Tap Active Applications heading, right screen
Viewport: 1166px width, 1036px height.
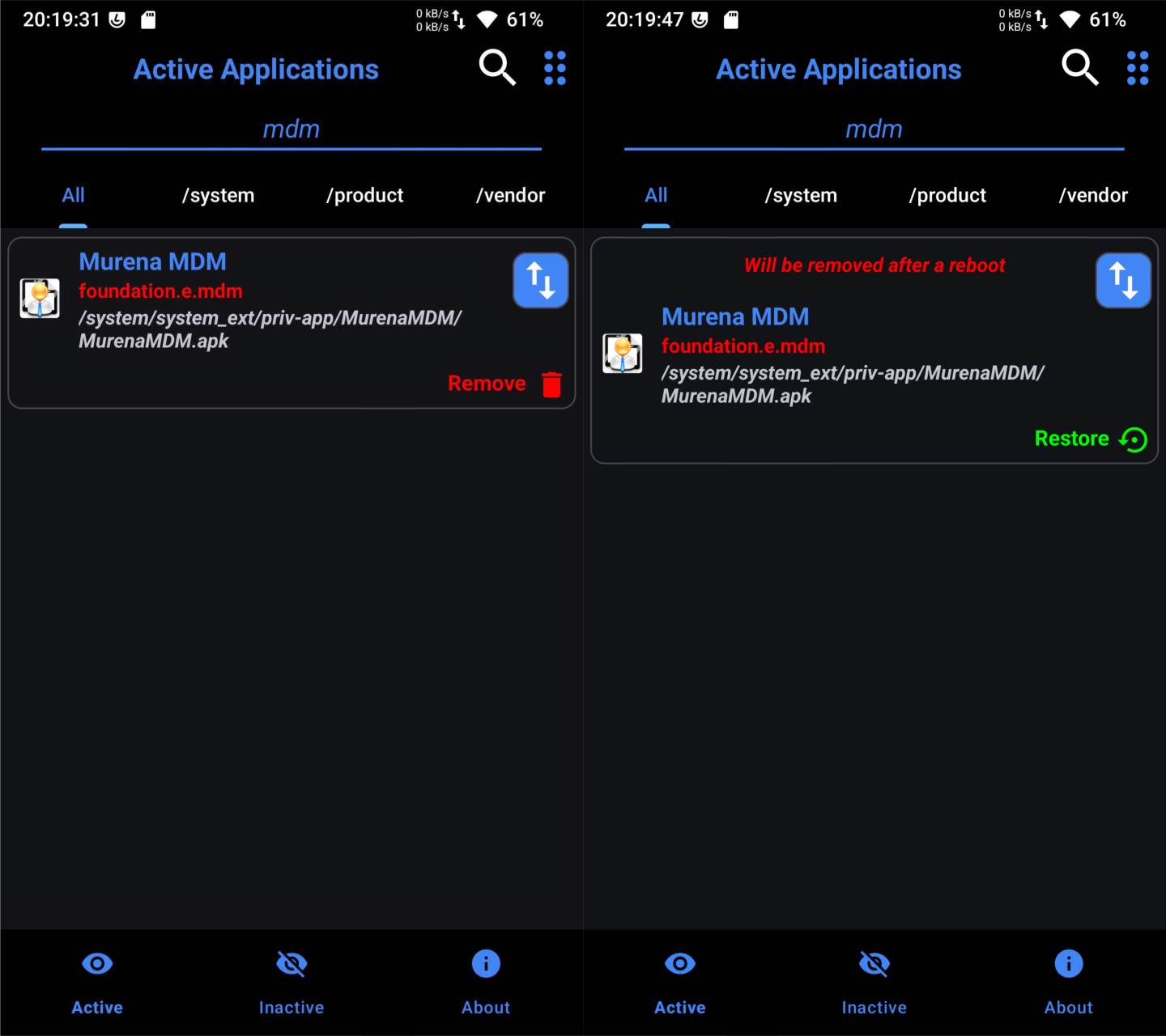(839, 70)
